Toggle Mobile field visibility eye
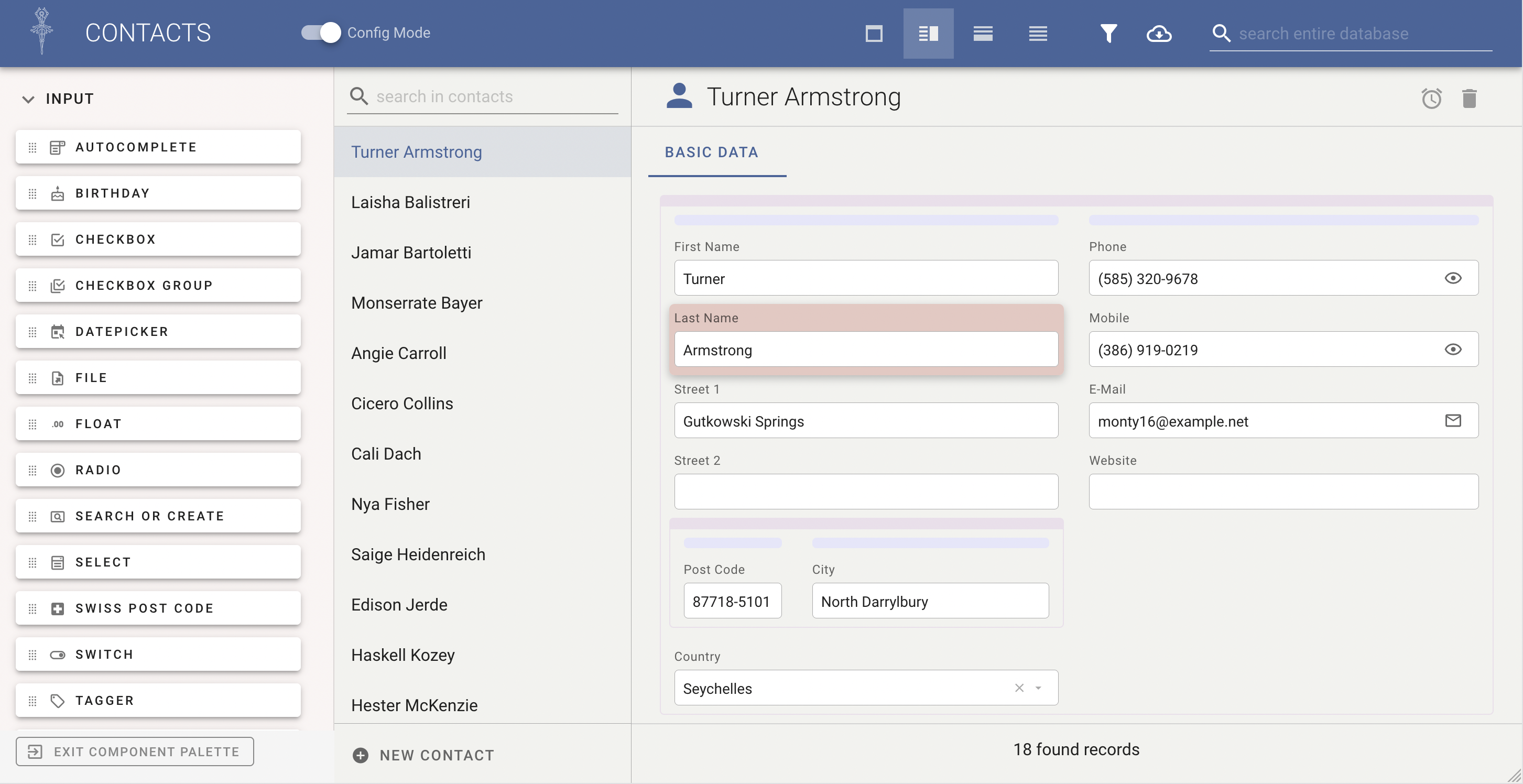The image size is (1523, 784). [1453, 350]
